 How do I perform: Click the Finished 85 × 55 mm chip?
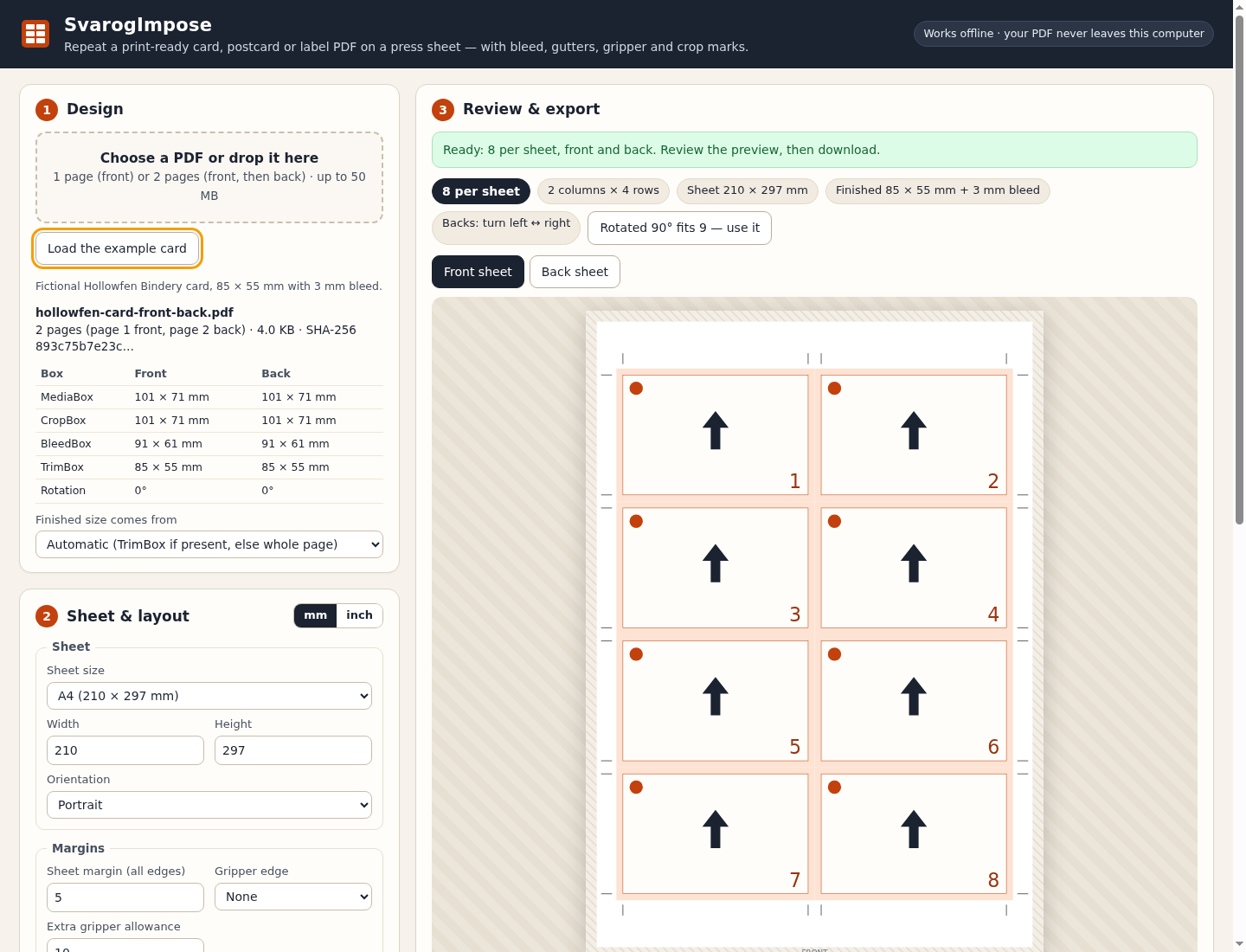click(938, 190)
